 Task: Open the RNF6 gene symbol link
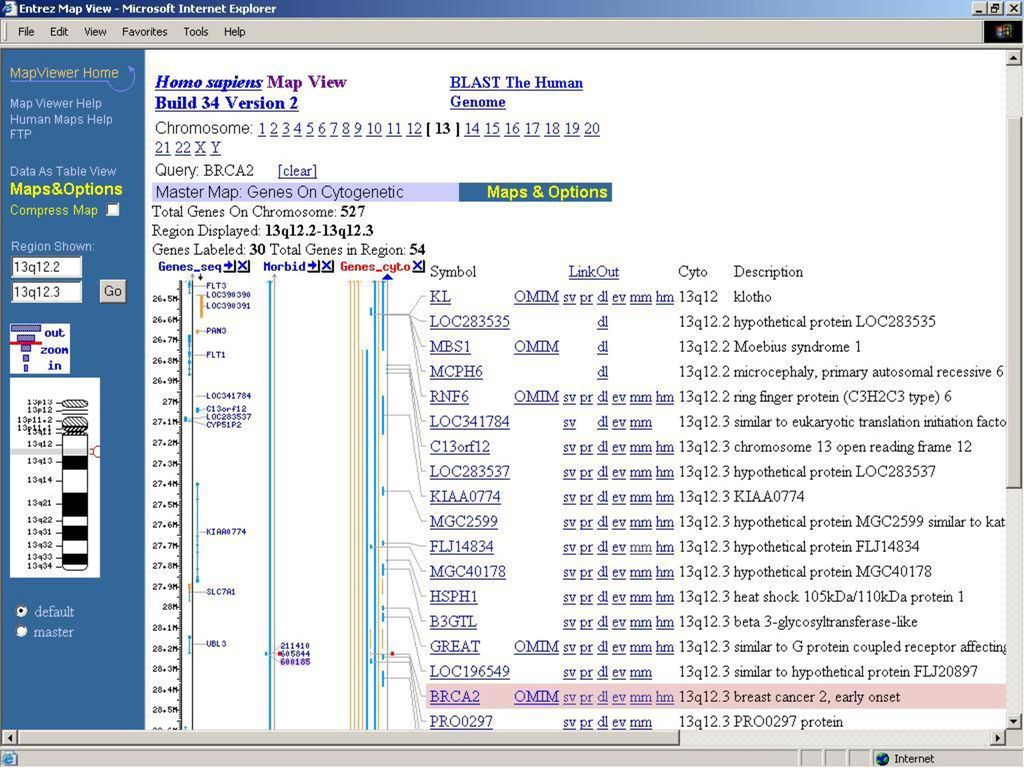tap(449, 396)
